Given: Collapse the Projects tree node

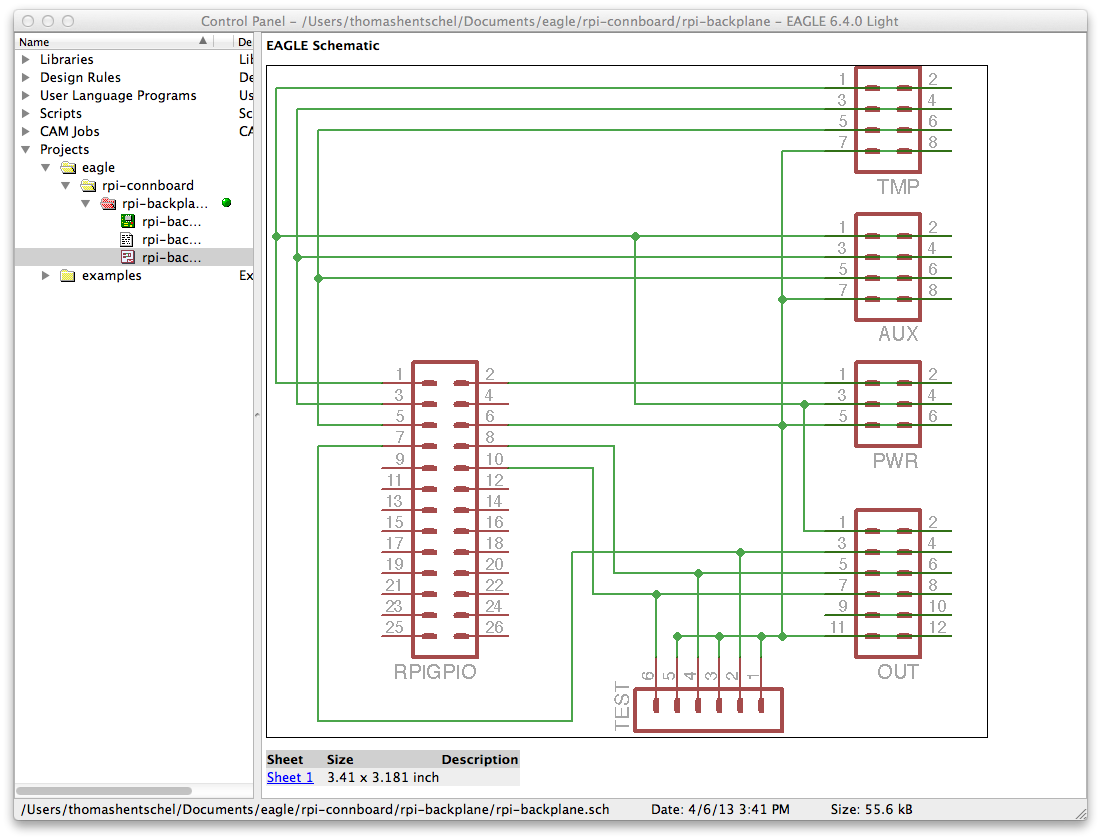Looking at the screenshot, I should [x=26, y=149].
